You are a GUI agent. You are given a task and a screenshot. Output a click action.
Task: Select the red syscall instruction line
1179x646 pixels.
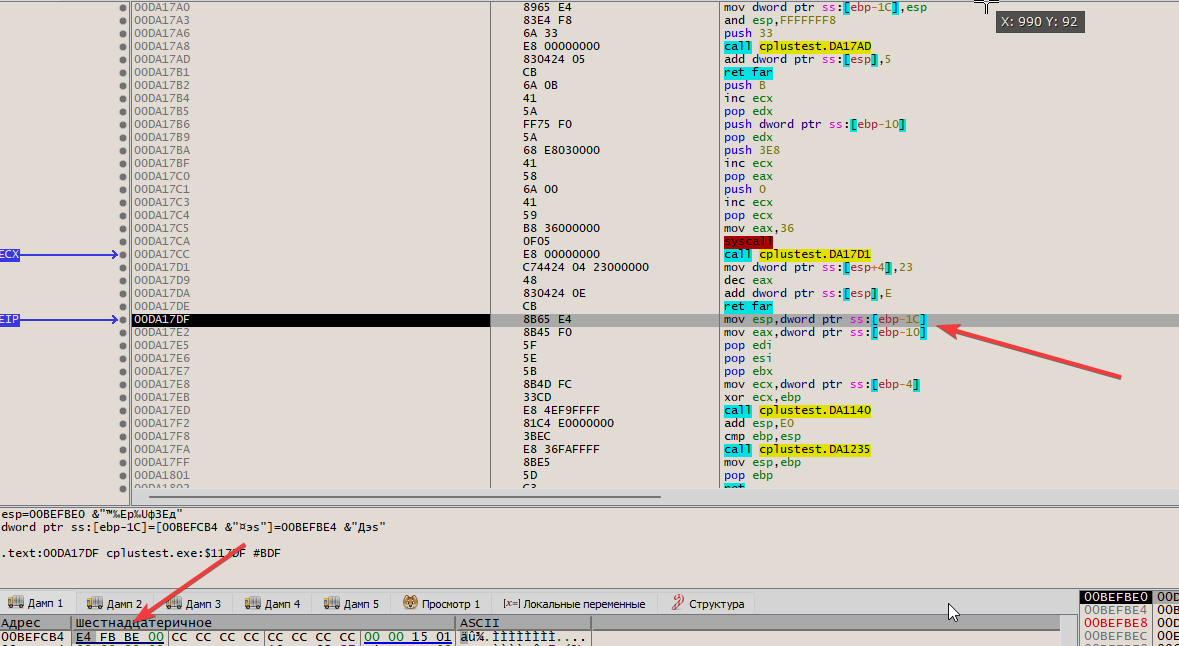coord(747,242)
